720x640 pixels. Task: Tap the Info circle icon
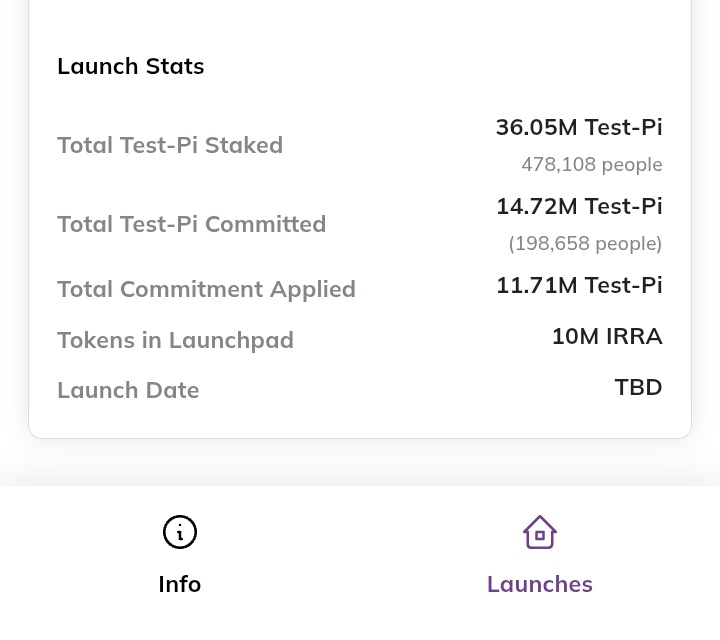coord(180,532)
